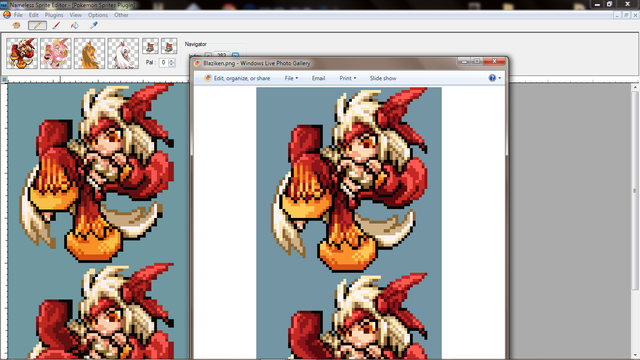640x360 pixels.
Task: Click Email in Photo Gallery toolbar
Action: point(318,78)
